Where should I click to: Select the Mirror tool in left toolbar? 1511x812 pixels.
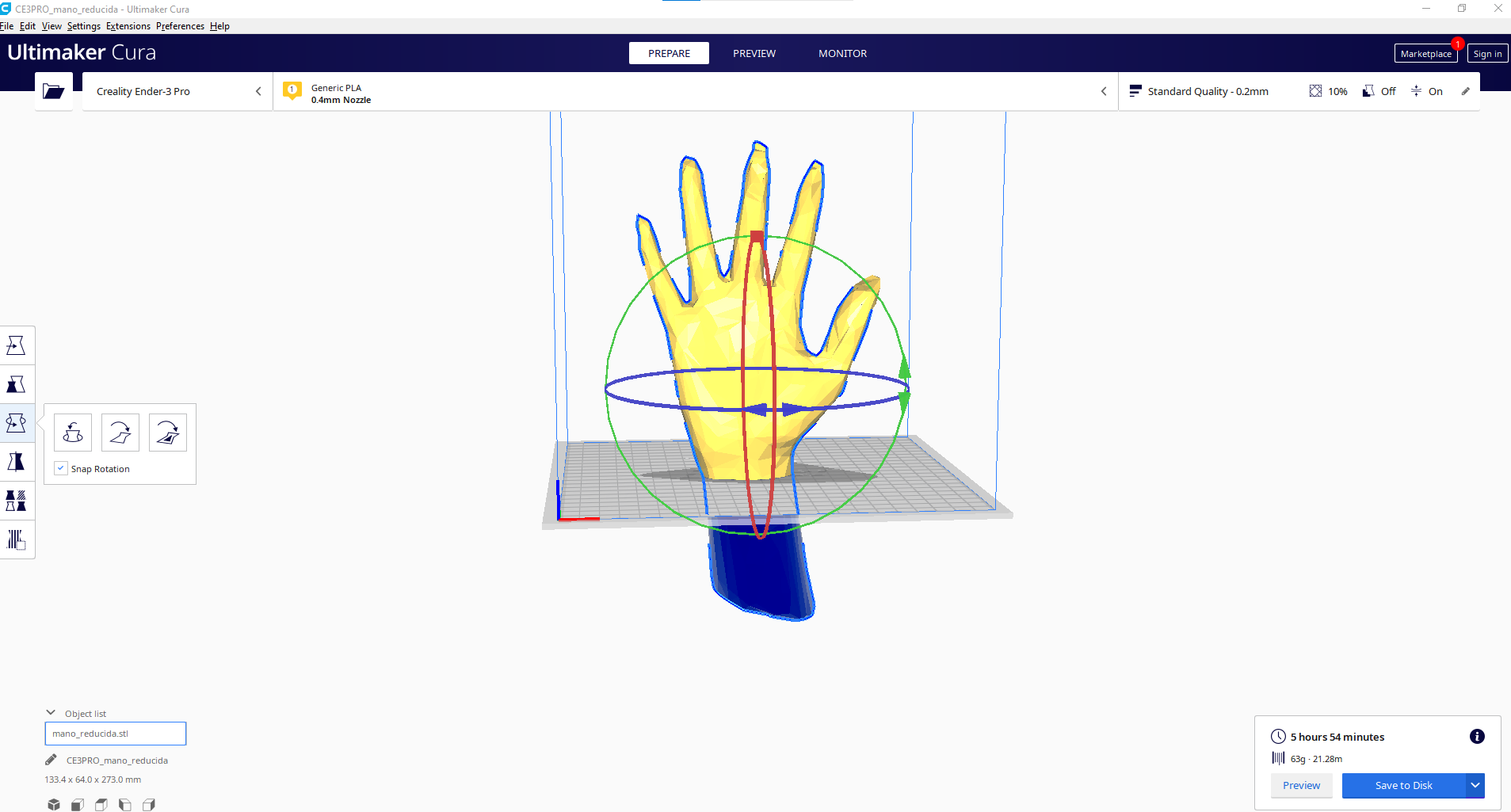[16, 462]
